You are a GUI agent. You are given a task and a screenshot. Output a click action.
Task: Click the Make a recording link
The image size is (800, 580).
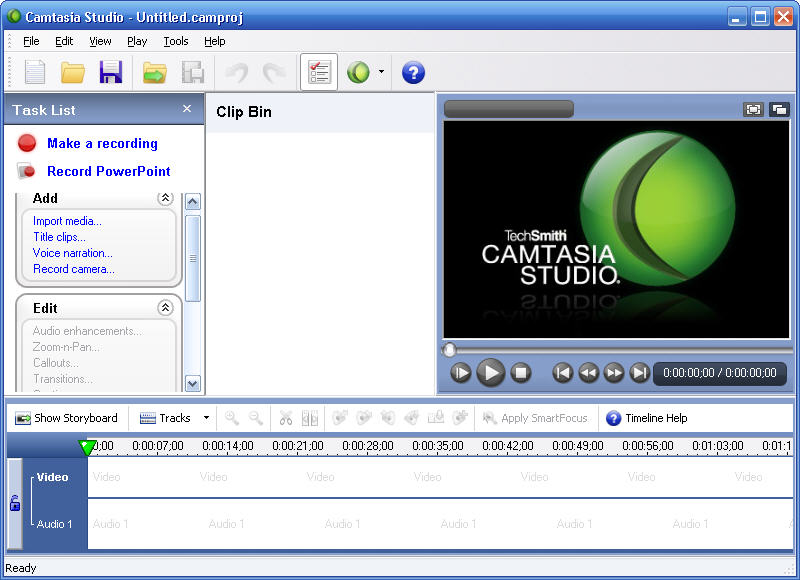(102, 143)
